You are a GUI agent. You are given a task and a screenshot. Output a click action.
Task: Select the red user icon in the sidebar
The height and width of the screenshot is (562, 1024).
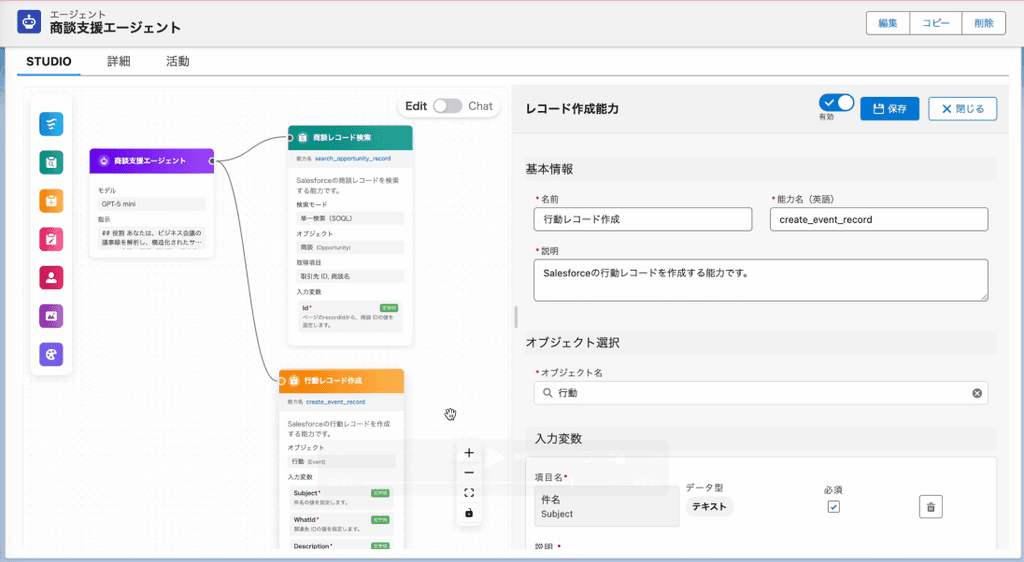(51, 277)
